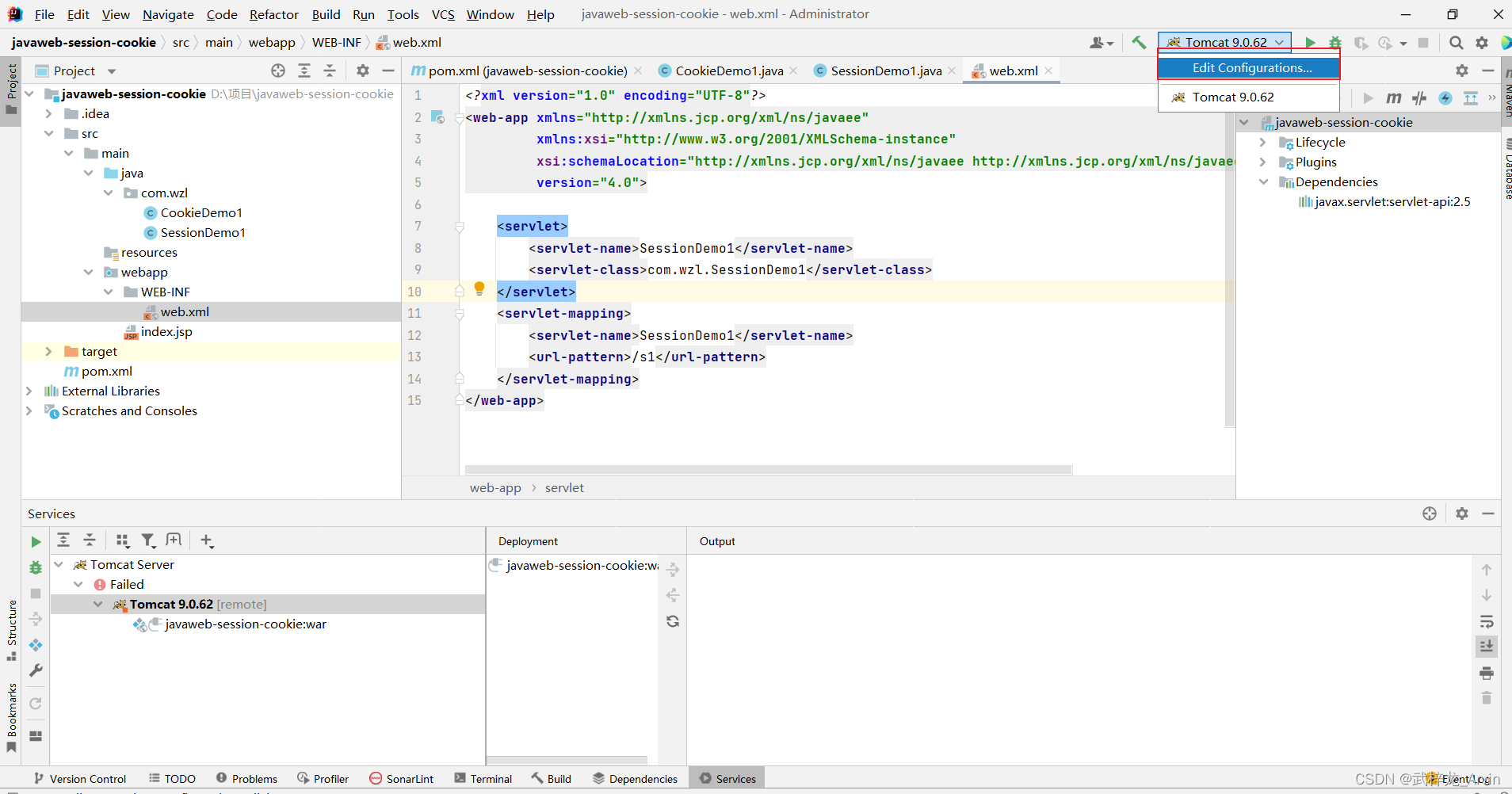This screenshot has width=1512, height=794.
Task: Select pom.xml in project tree
Action: click(107, 371)
